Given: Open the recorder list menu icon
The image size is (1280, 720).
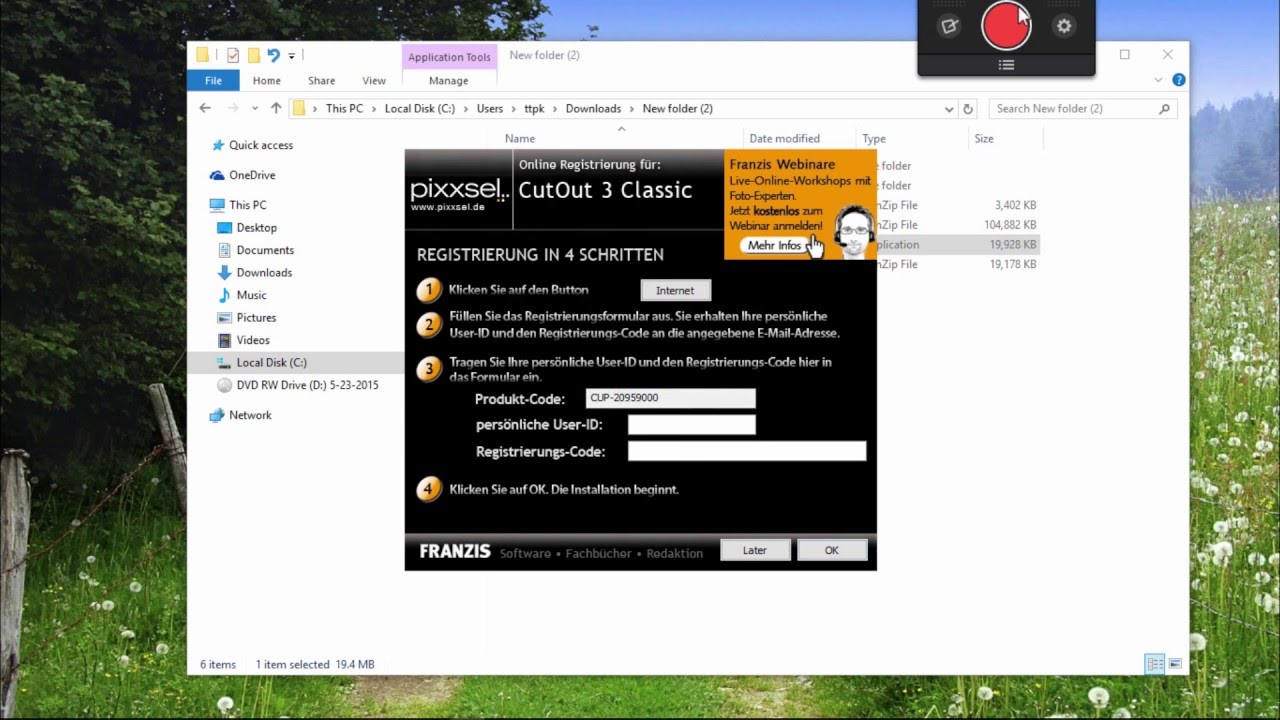Looking at the screenshot, I should click(1006, 65).
